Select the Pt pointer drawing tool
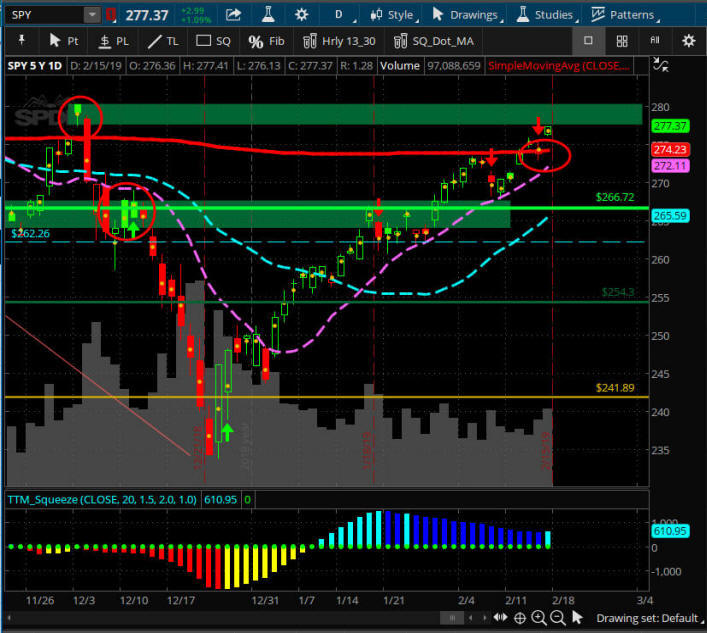The image size is (707, 633). 63,41
